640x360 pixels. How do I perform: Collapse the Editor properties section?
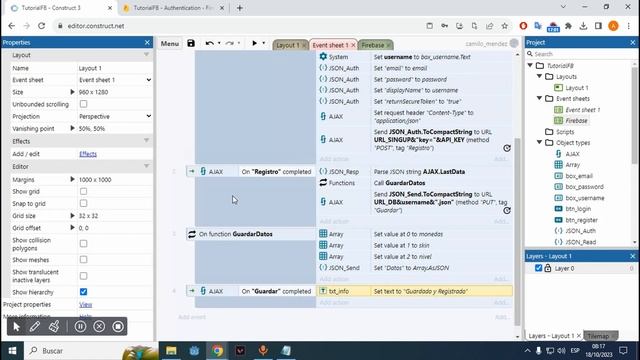[x=146, y=166]
